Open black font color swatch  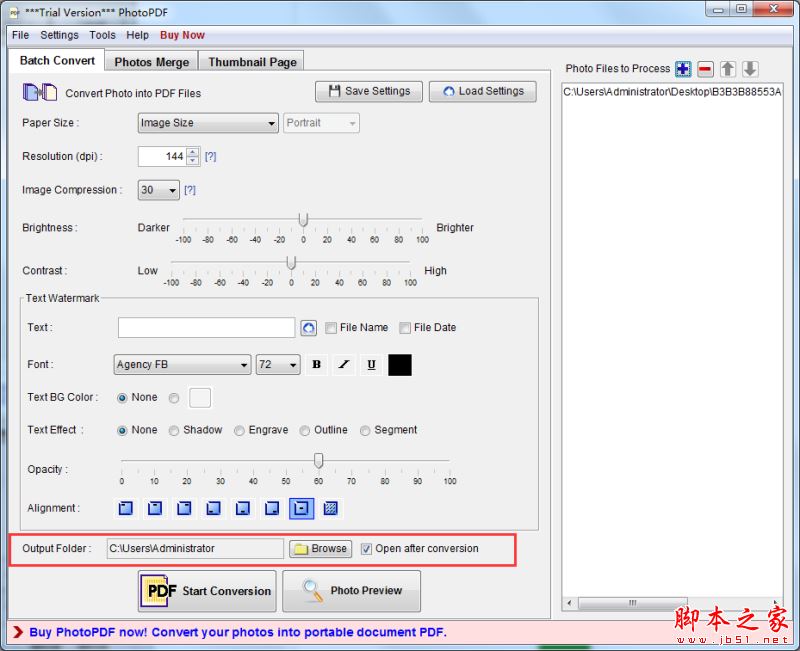pos(400,365)
